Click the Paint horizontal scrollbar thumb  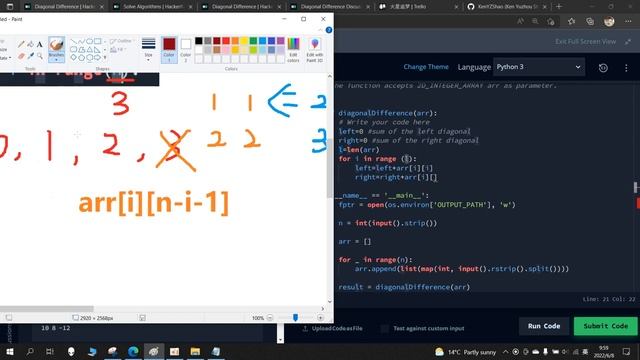click(47, 309)
